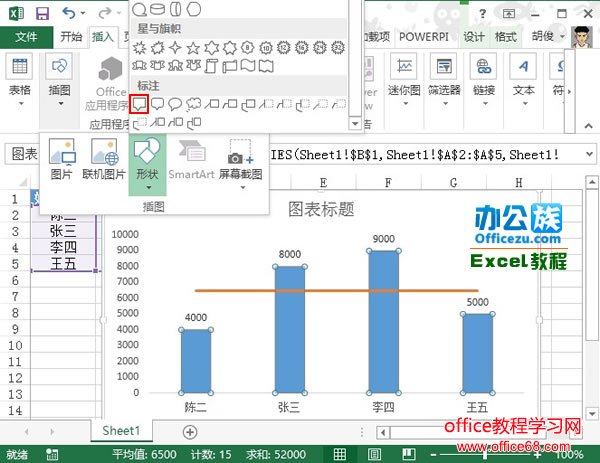Select the 24-point star shape
Image resolution: width=600 pixels, height=463 pixels.
coord(320,48)
